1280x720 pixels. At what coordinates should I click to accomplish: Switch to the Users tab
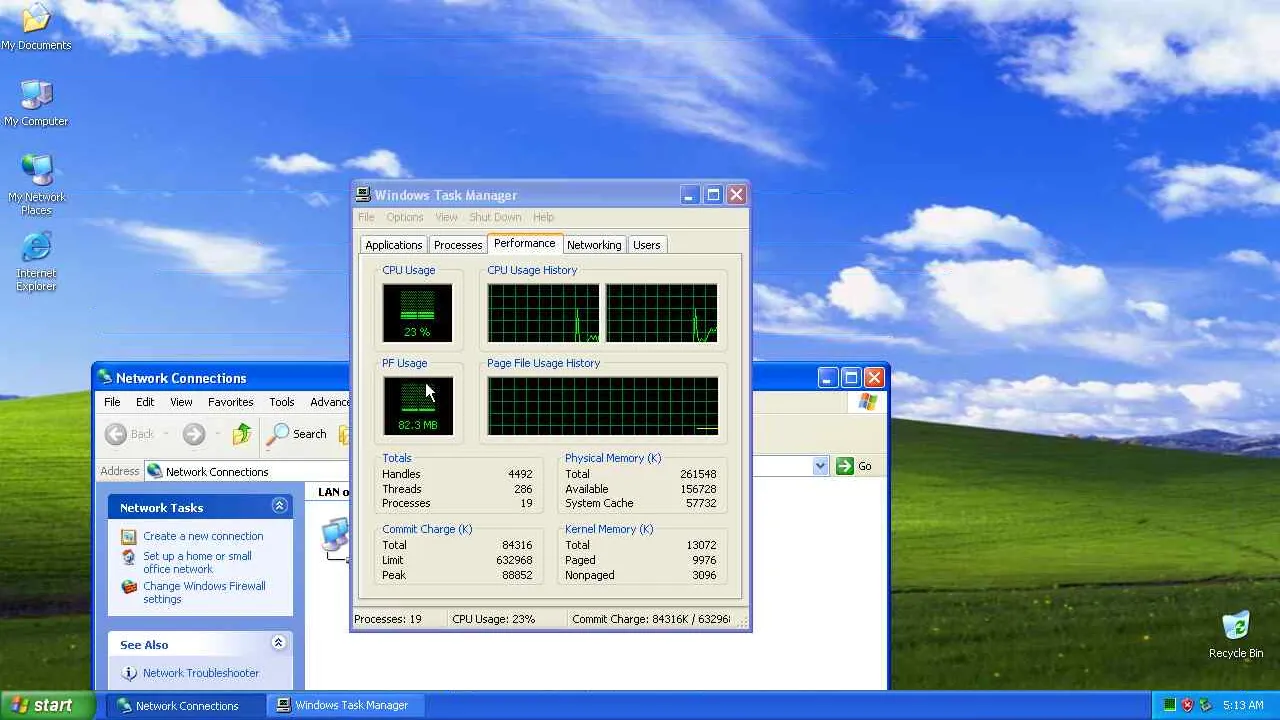[646, 245]
